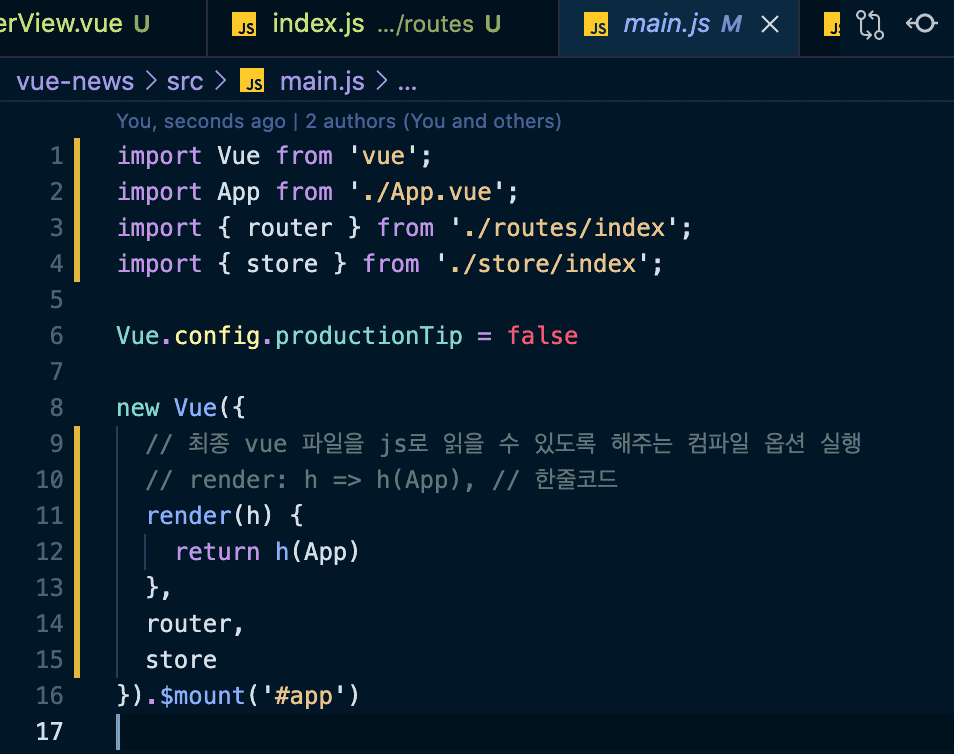The image size is (954, 754).
Task: Expand the src breadcrumb dropdown
Action: tap(184, 82)
